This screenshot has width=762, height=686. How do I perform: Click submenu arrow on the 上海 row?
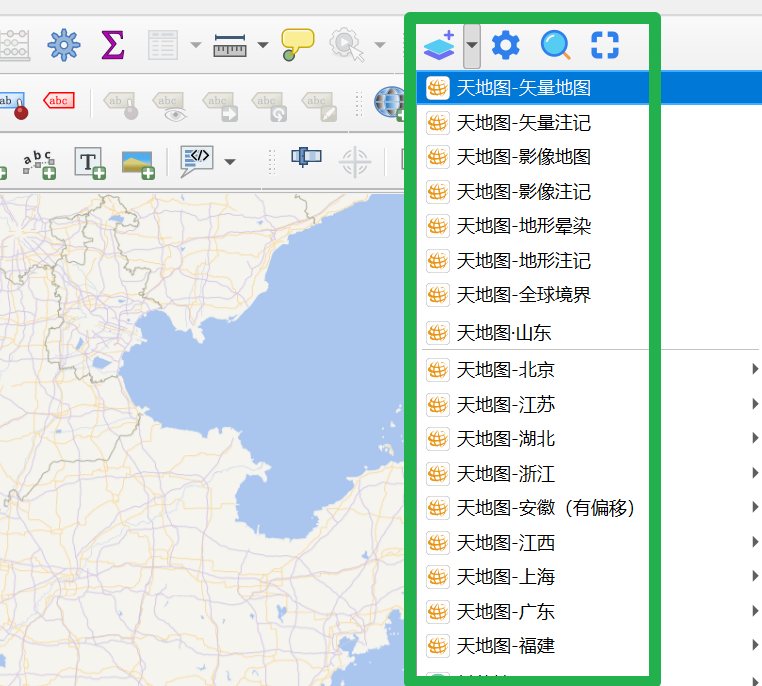pos(755,576)
